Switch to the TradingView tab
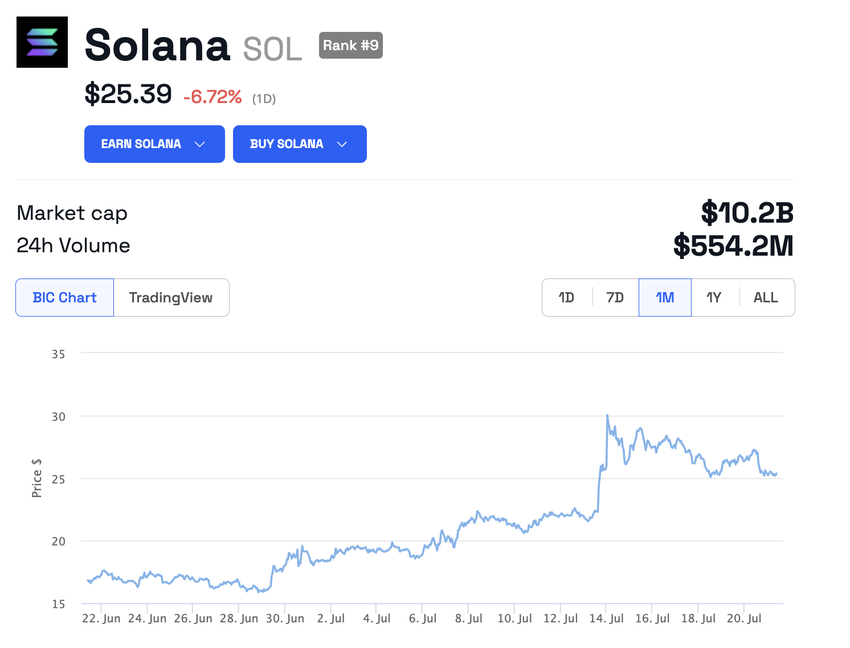 (x=171, y=297)
